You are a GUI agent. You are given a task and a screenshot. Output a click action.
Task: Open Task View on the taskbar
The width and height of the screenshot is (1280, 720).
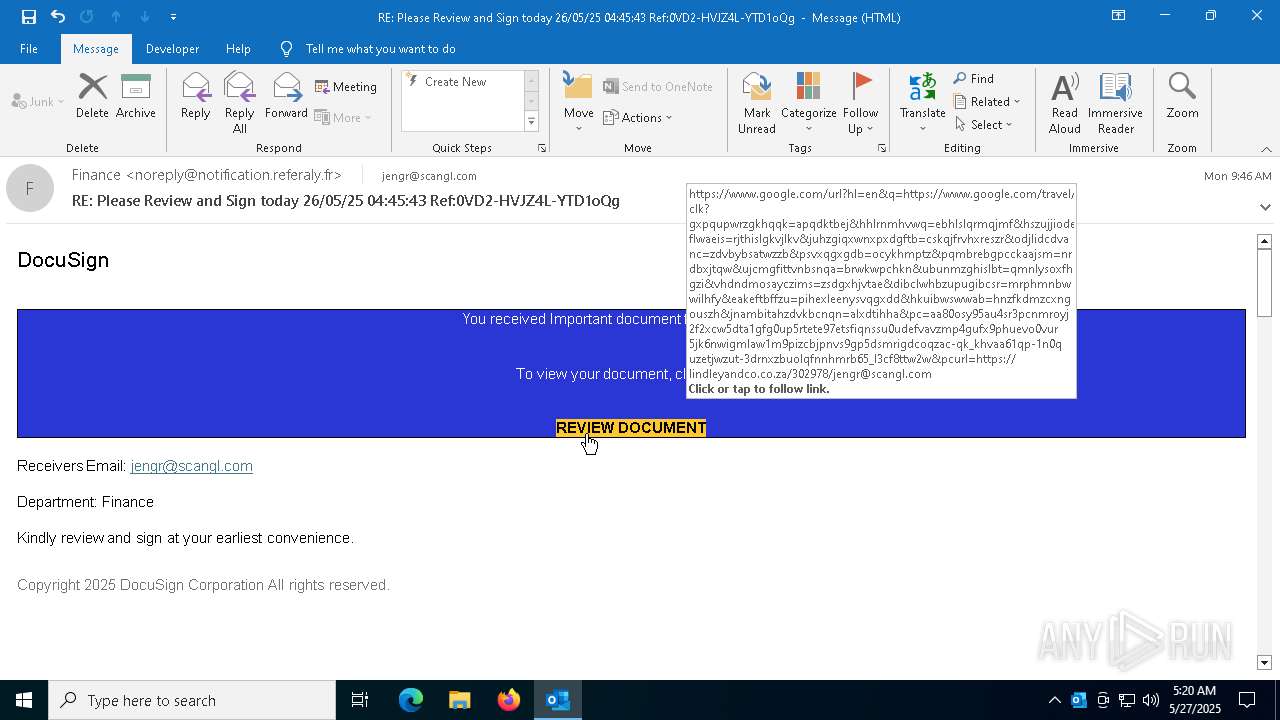[x=360, y=700]
